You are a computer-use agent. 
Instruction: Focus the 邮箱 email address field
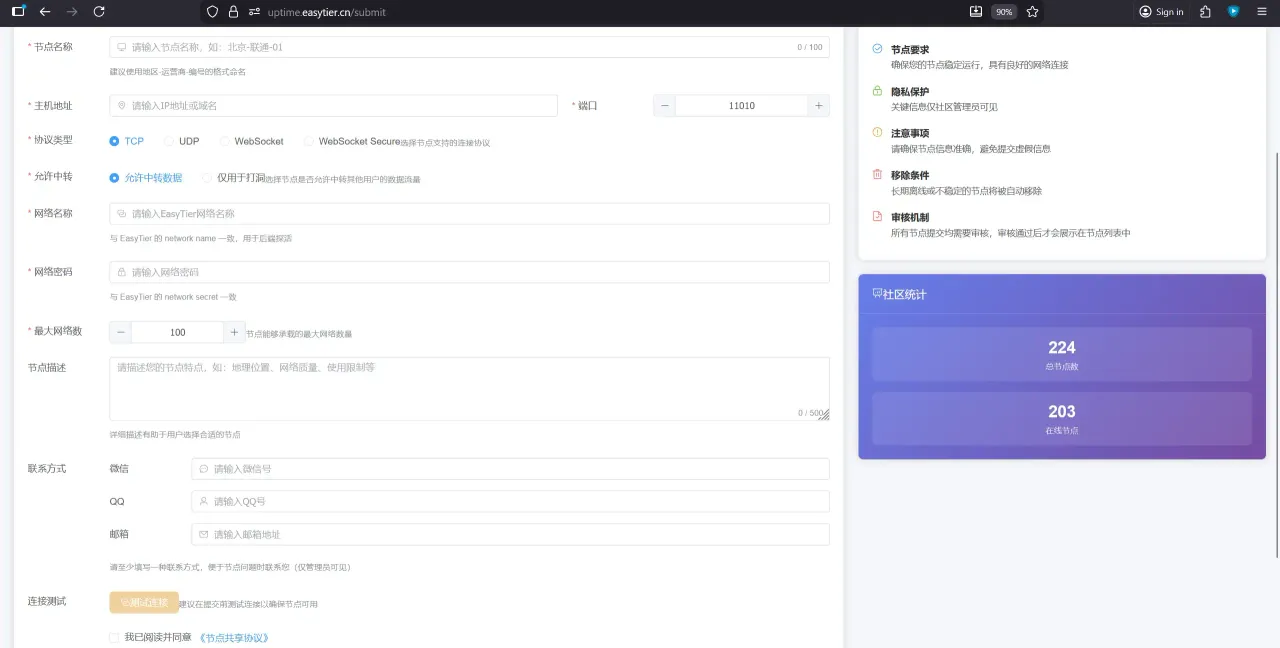pos(510,534)
